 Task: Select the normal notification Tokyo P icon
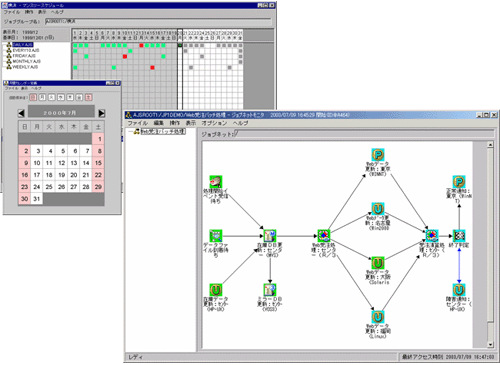click(x=459, y=182)
